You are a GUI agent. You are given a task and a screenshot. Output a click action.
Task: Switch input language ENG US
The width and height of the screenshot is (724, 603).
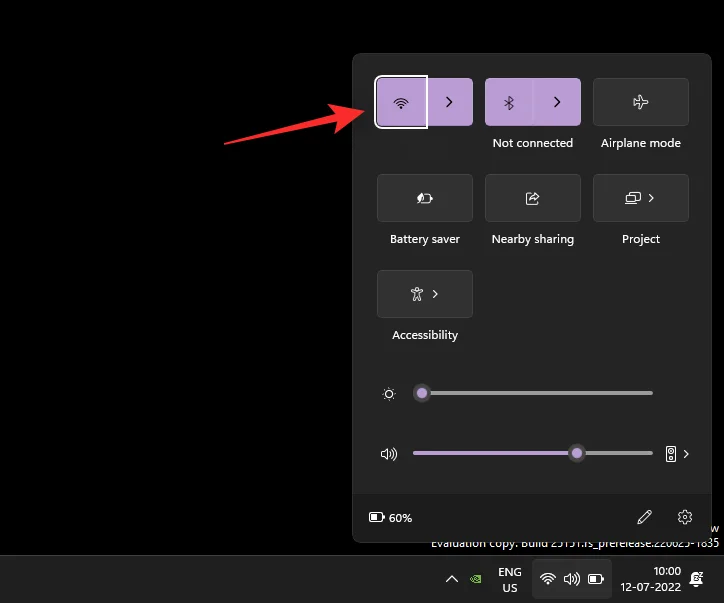click(x=510, y=580)
